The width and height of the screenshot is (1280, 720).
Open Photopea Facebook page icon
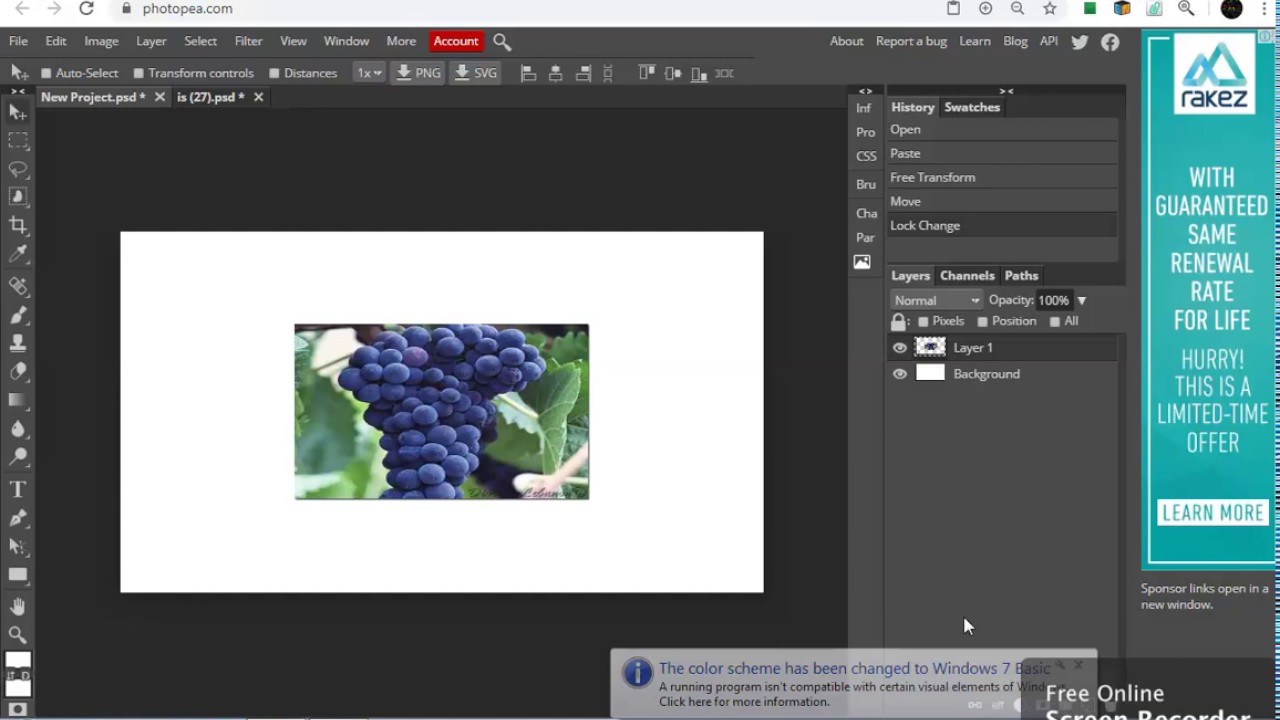[x=1110, y=42]
